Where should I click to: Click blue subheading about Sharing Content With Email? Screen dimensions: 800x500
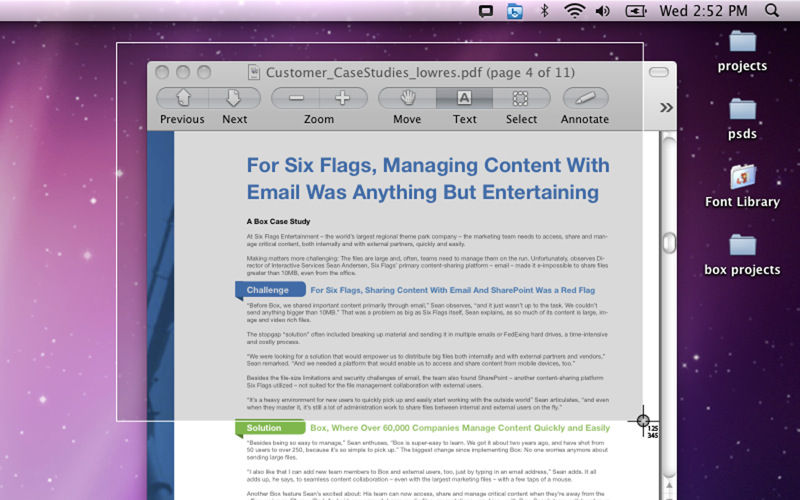453,290
